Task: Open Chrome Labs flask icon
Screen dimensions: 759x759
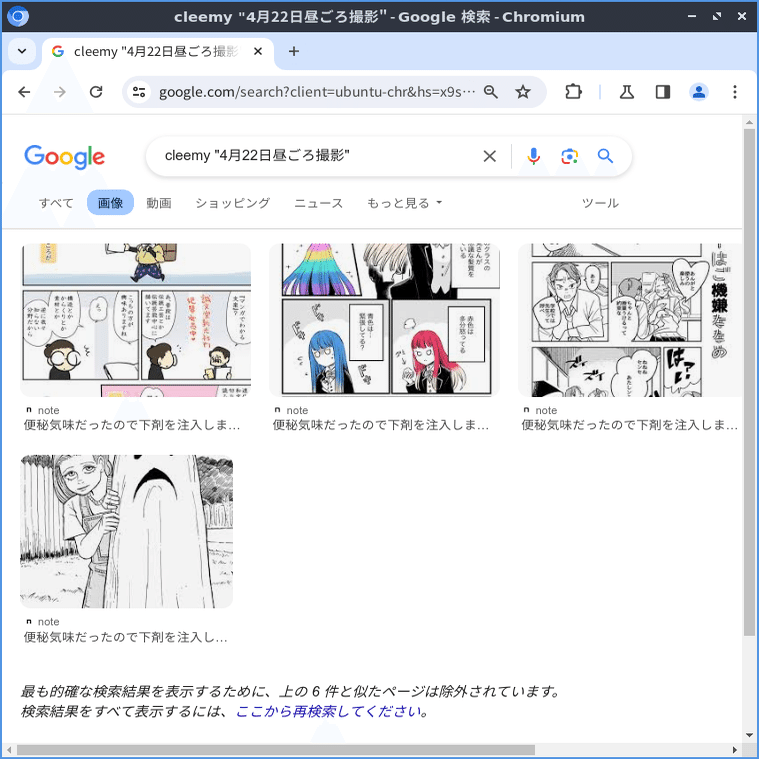Action: click(x=627, y=92)
